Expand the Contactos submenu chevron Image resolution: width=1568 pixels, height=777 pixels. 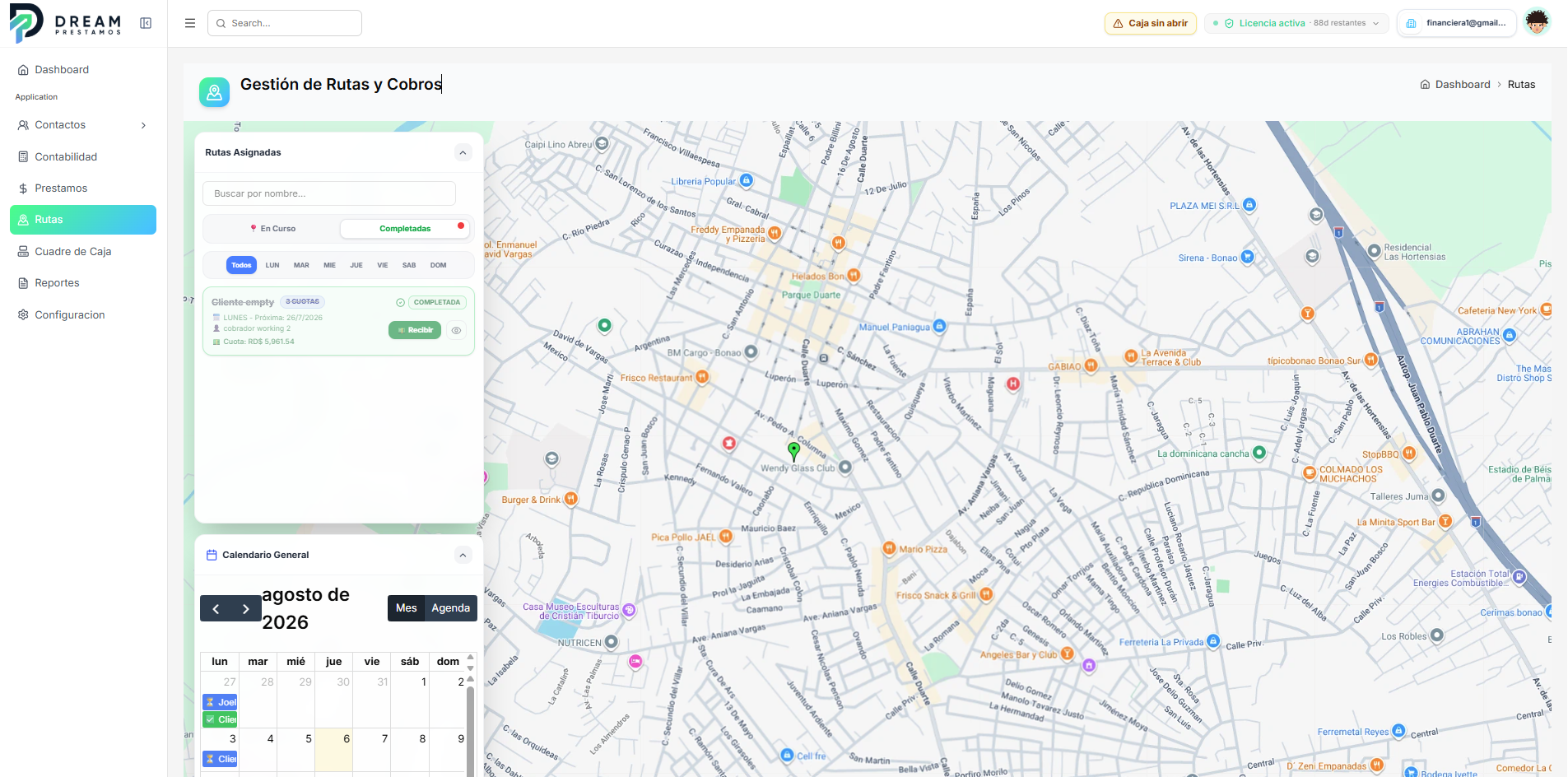[143, 125]
